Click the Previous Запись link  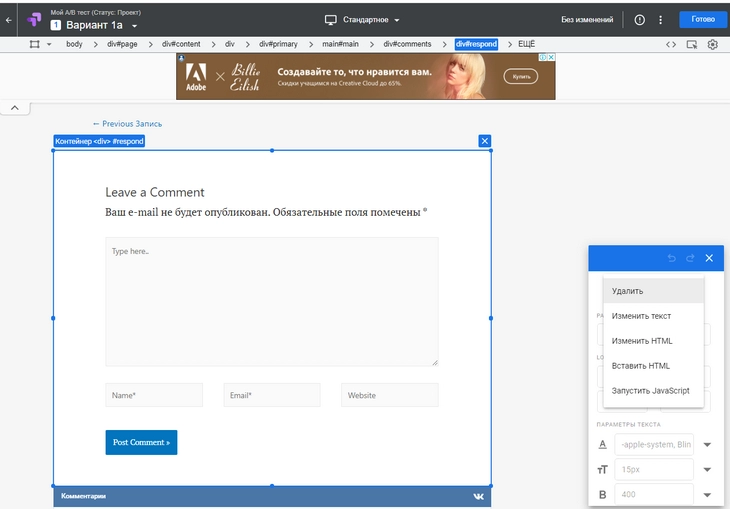127,124
